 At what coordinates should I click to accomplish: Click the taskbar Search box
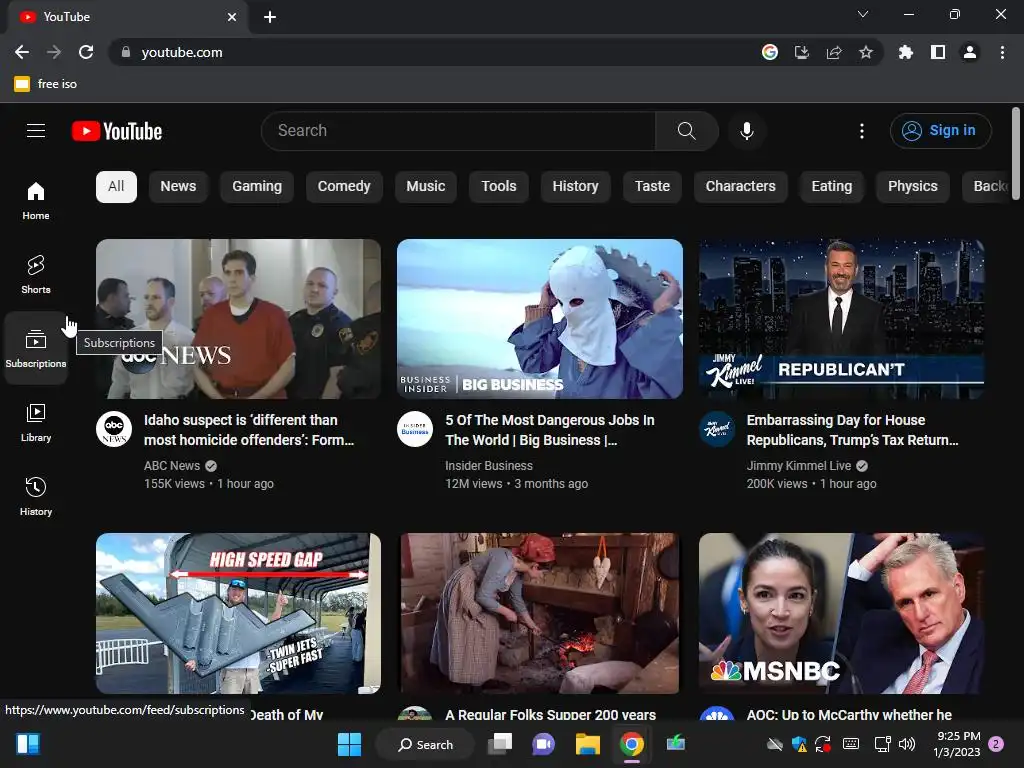(x=425, y=744)
